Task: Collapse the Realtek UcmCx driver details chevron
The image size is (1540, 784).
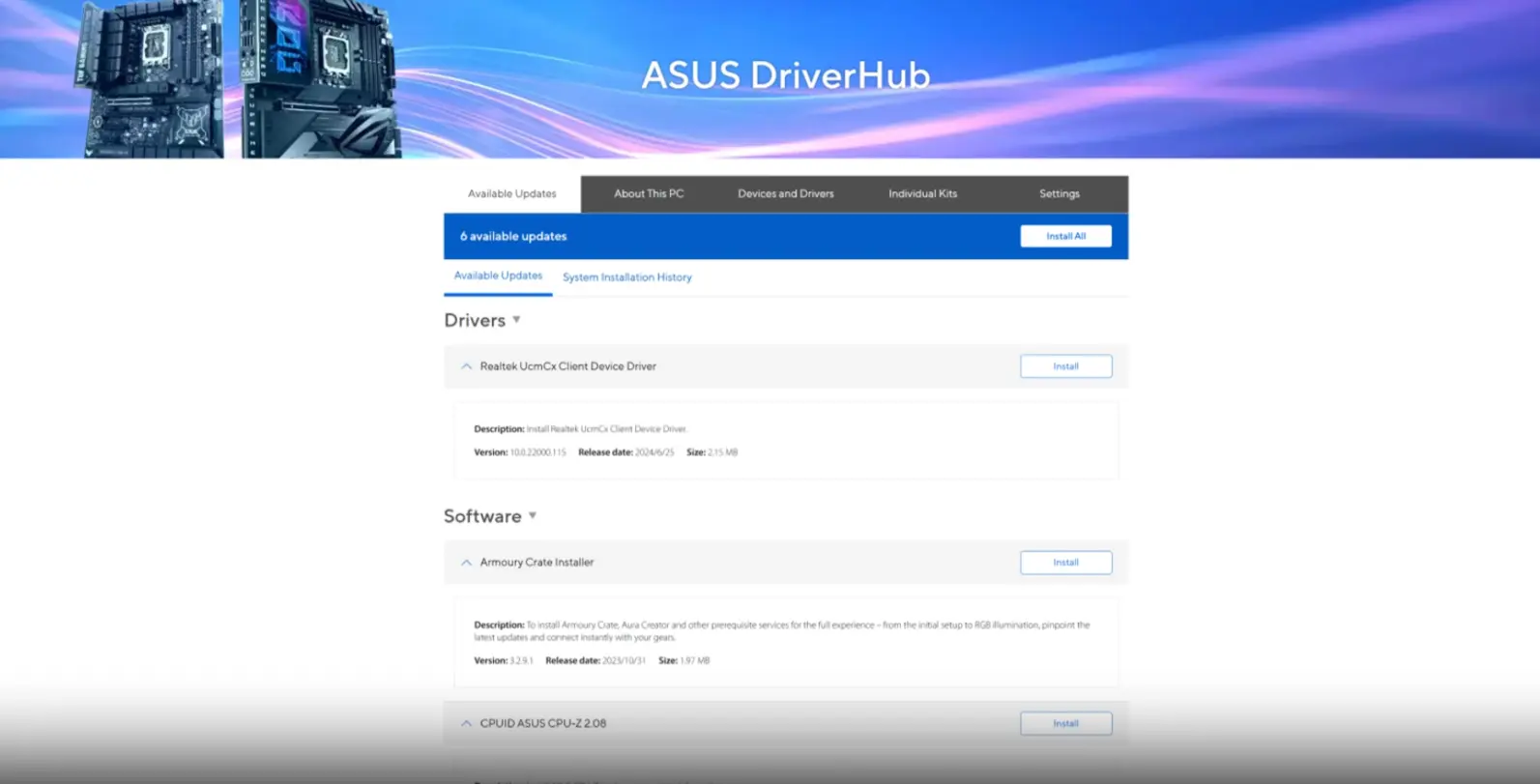Action: (466, 366)
